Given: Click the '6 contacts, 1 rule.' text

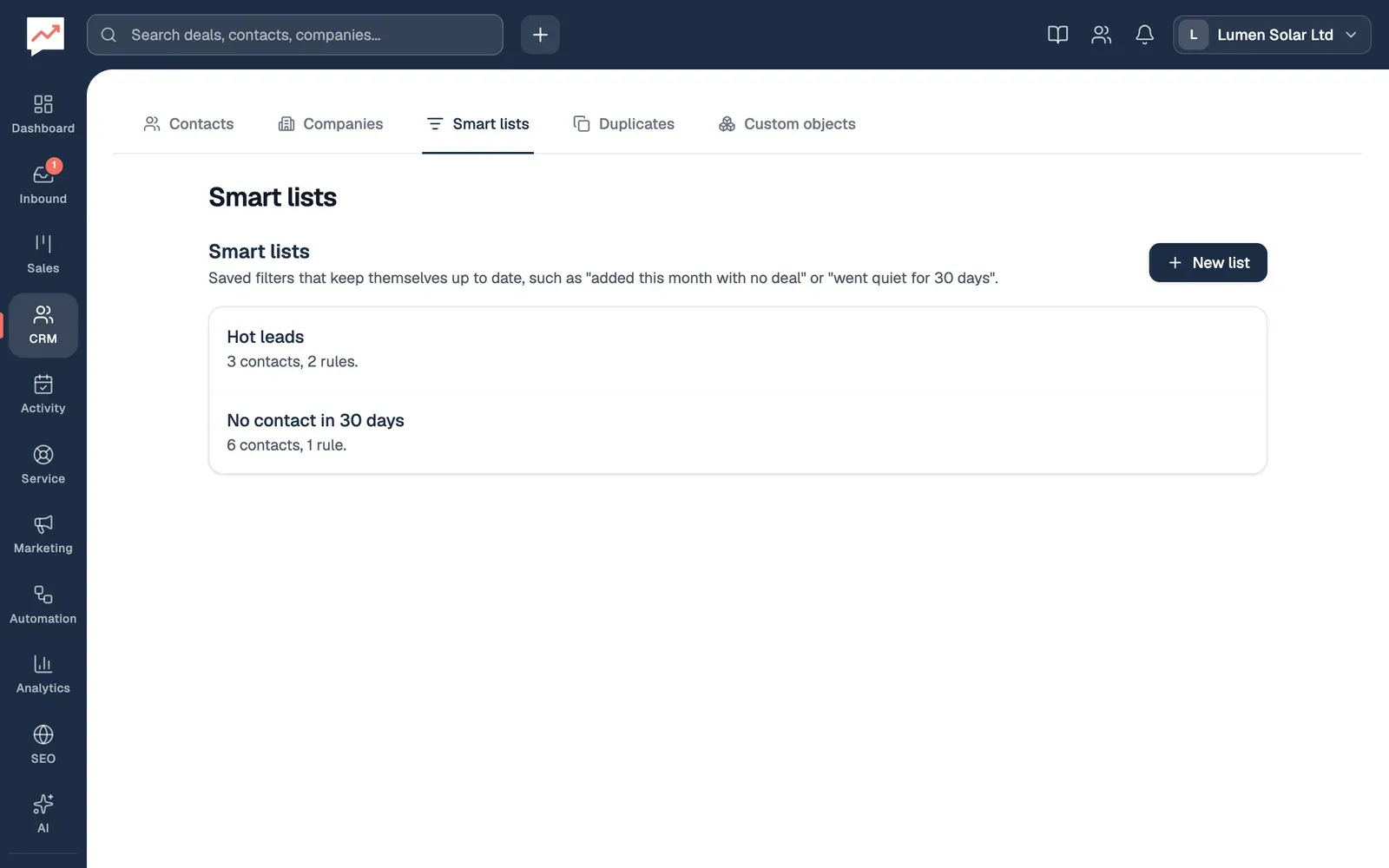Looking at the screenshot, I should [x=286, y=445].
